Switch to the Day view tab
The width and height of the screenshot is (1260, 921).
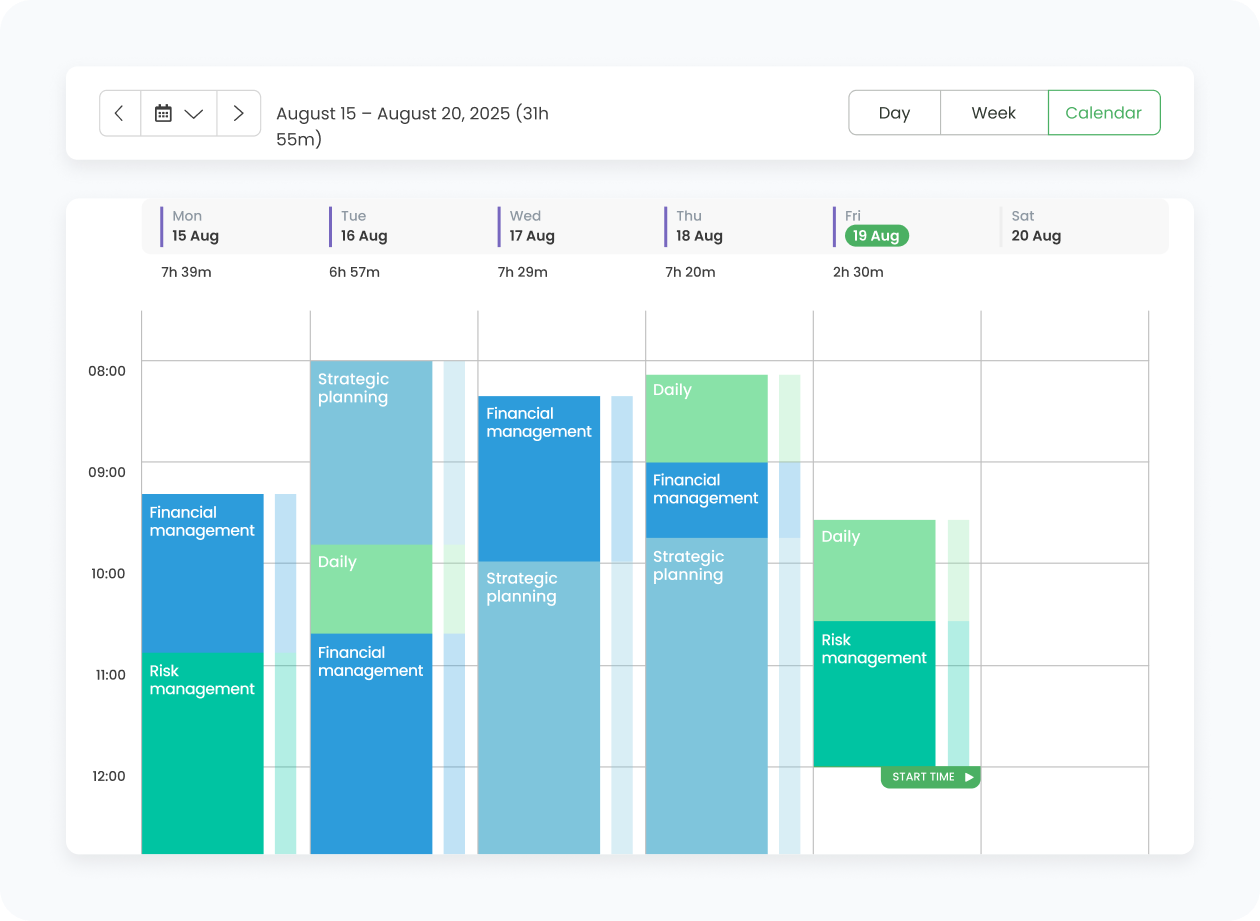click(894, 113)
